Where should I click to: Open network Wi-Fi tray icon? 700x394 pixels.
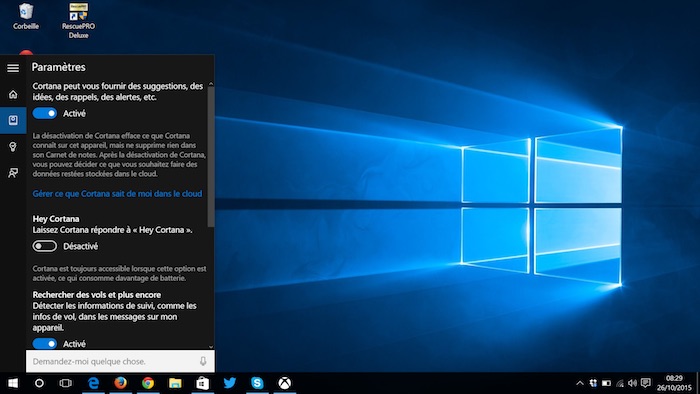tap(620, 383)
